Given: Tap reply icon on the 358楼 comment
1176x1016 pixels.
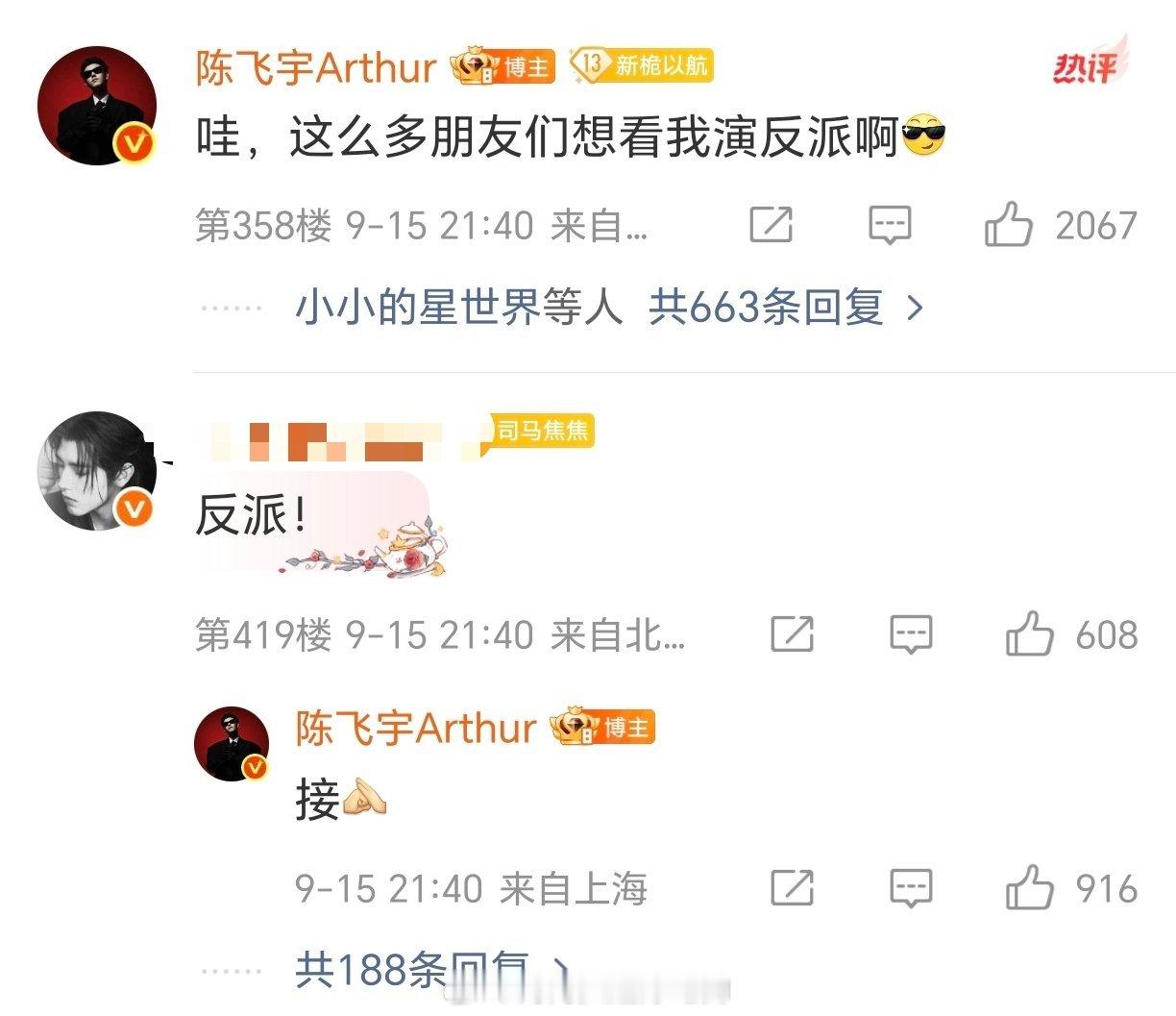Looking at the screenshot, I should pyautogui.click(x=890, y=226).
